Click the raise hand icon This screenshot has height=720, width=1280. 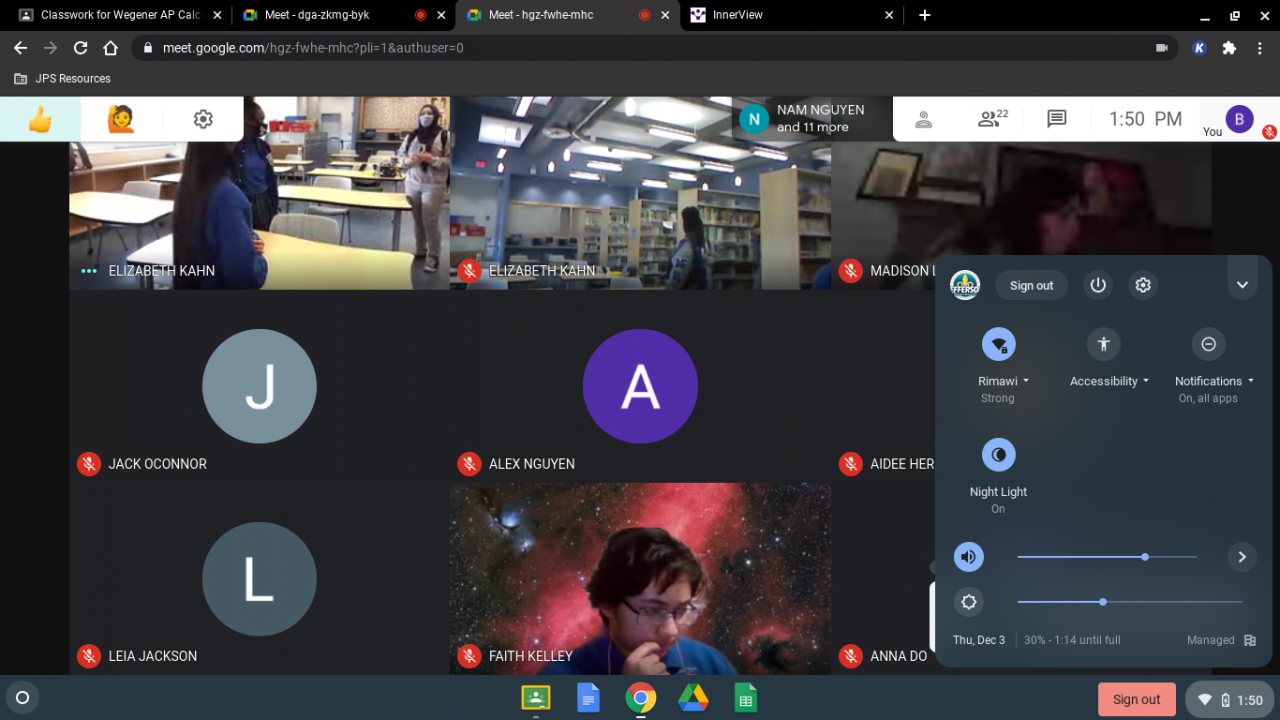click(121, 120)
